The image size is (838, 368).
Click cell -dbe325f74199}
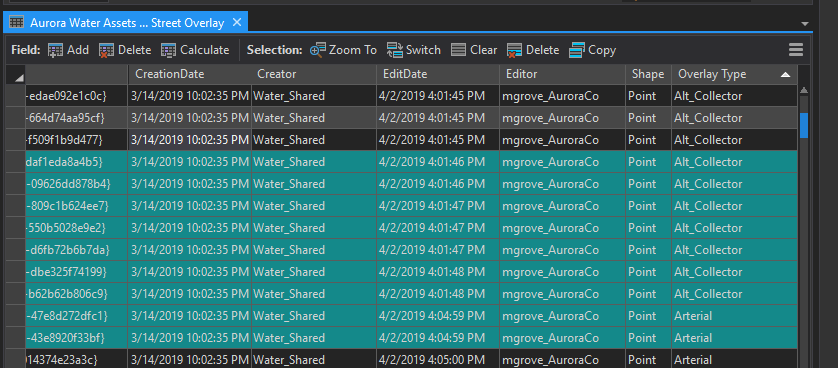tap(76, 272)
